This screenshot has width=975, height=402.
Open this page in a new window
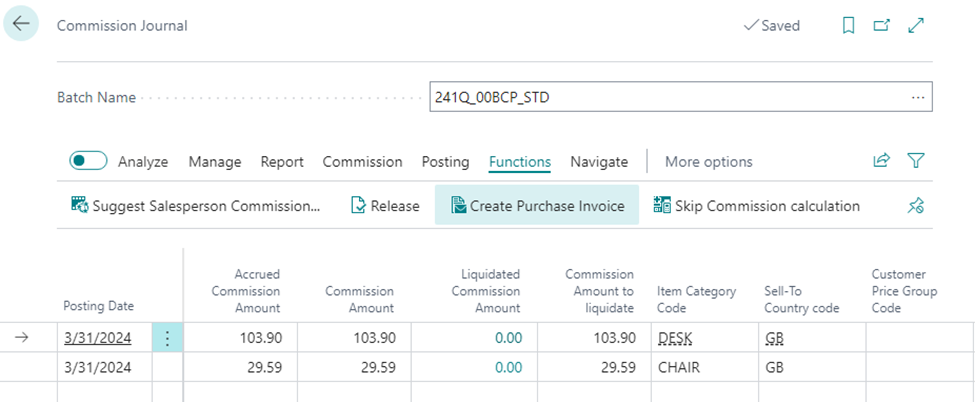pyautogui.click(x=882, y=26)
